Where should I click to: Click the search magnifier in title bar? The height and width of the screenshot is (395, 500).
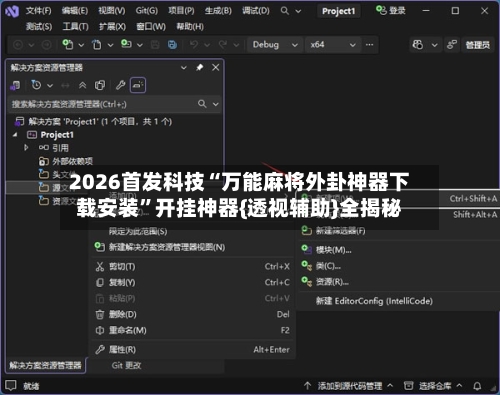click(285, 11)
